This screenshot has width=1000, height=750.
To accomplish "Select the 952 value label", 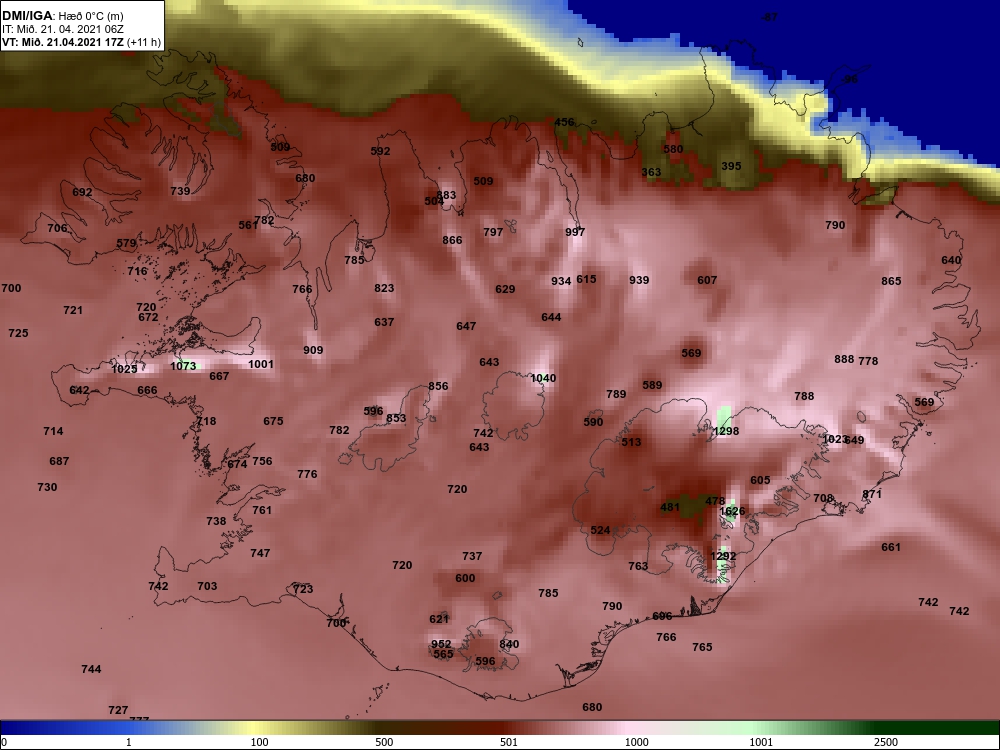I will pos(441,644).
